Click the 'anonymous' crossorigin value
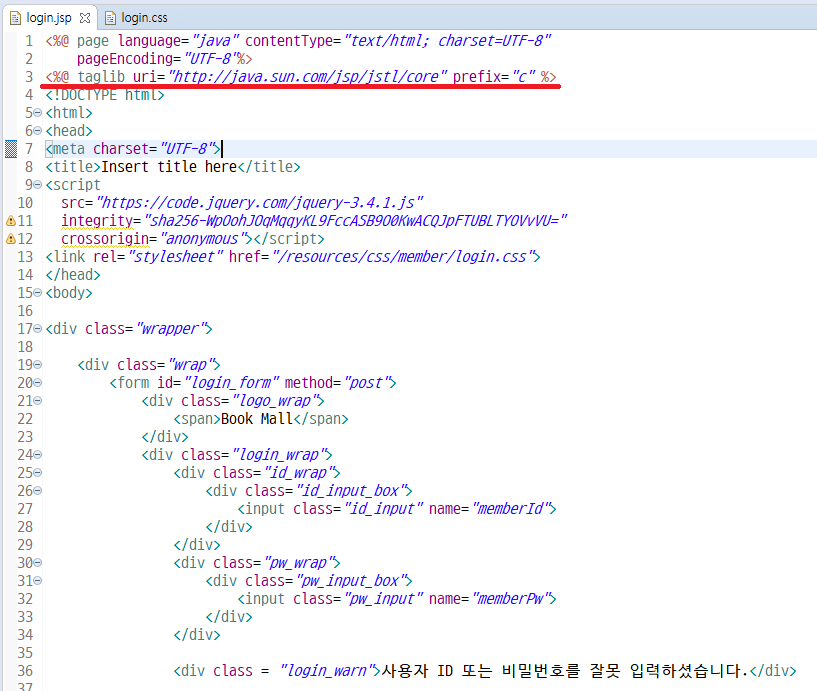Image resolution: width=817 pixels, height=691 pixels. pos(203,239)
